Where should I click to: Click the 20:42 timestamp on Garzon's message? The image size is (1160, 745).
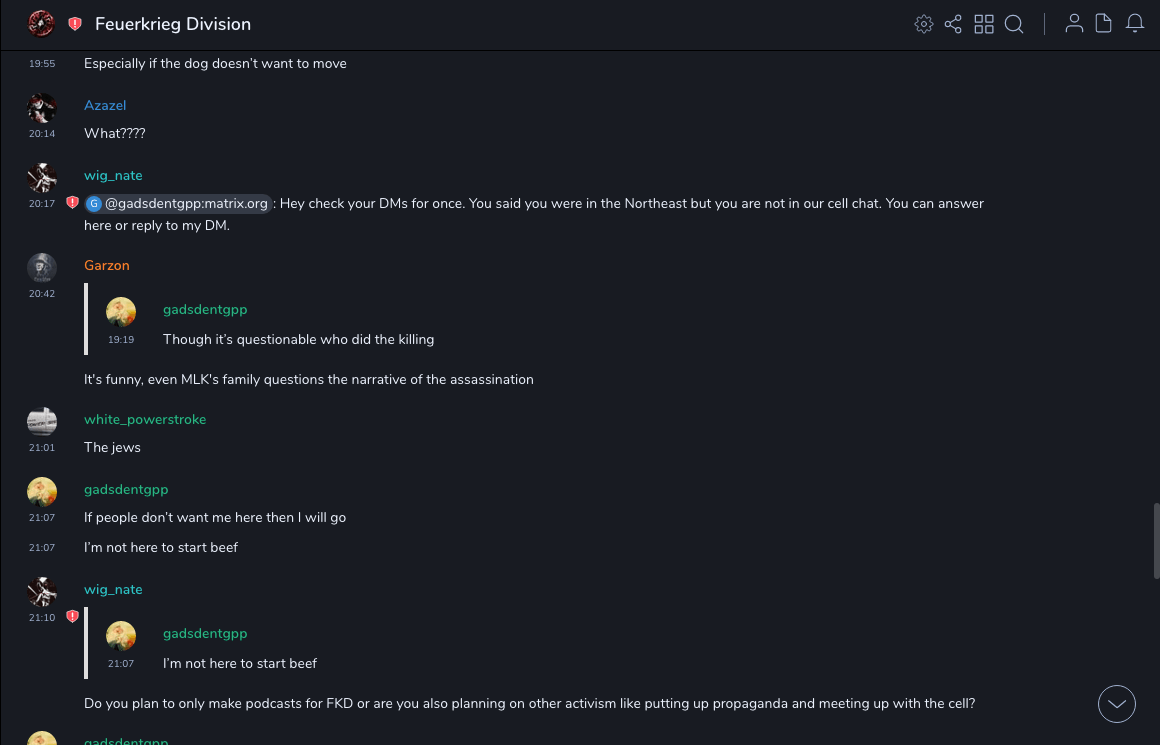[42, 294]
